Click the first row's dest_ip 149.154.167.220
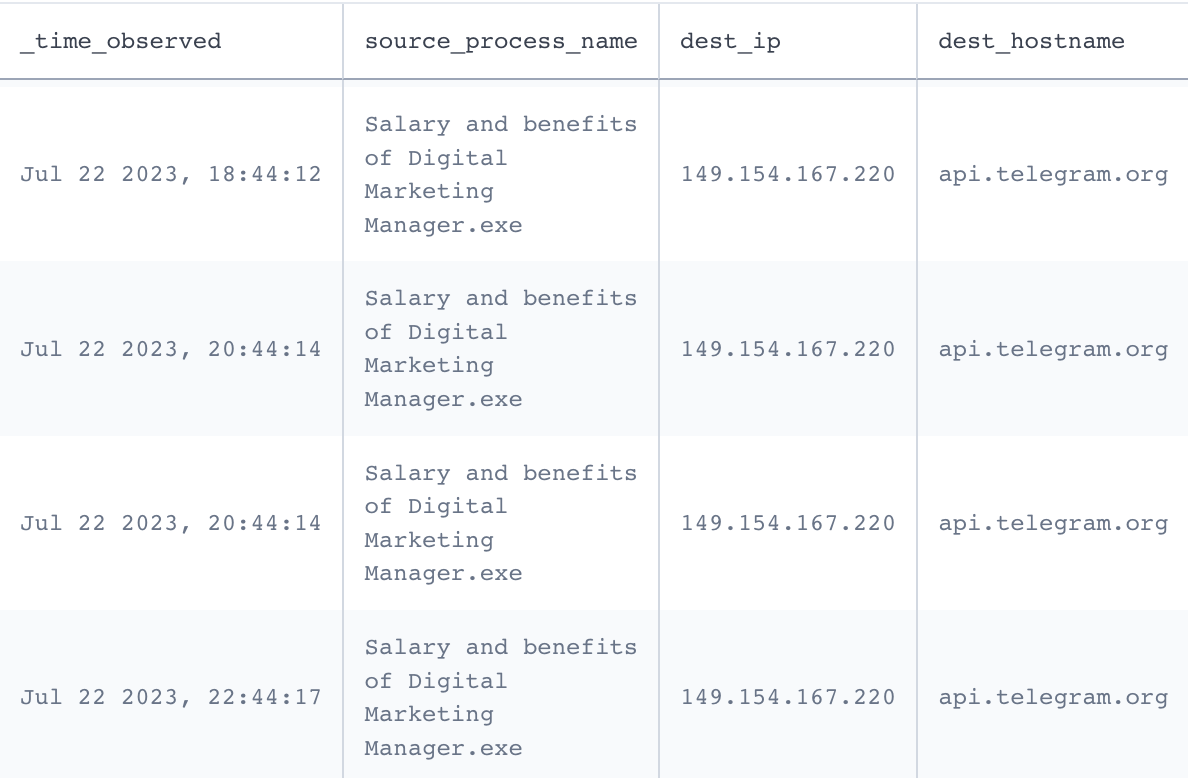 click(787, 174)
